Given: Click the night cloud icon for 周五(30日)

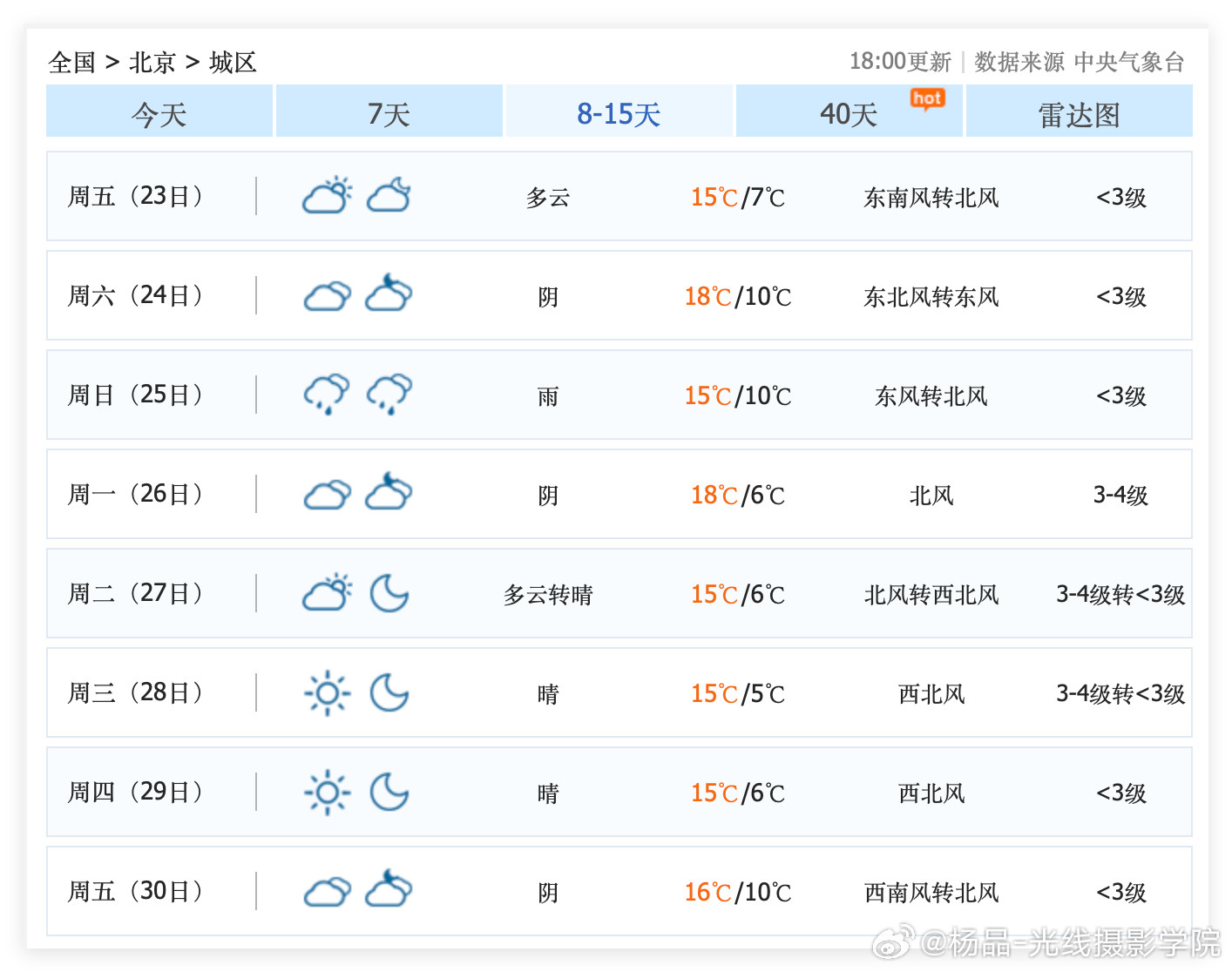Looking at the screenshot, I should (389, 889).
